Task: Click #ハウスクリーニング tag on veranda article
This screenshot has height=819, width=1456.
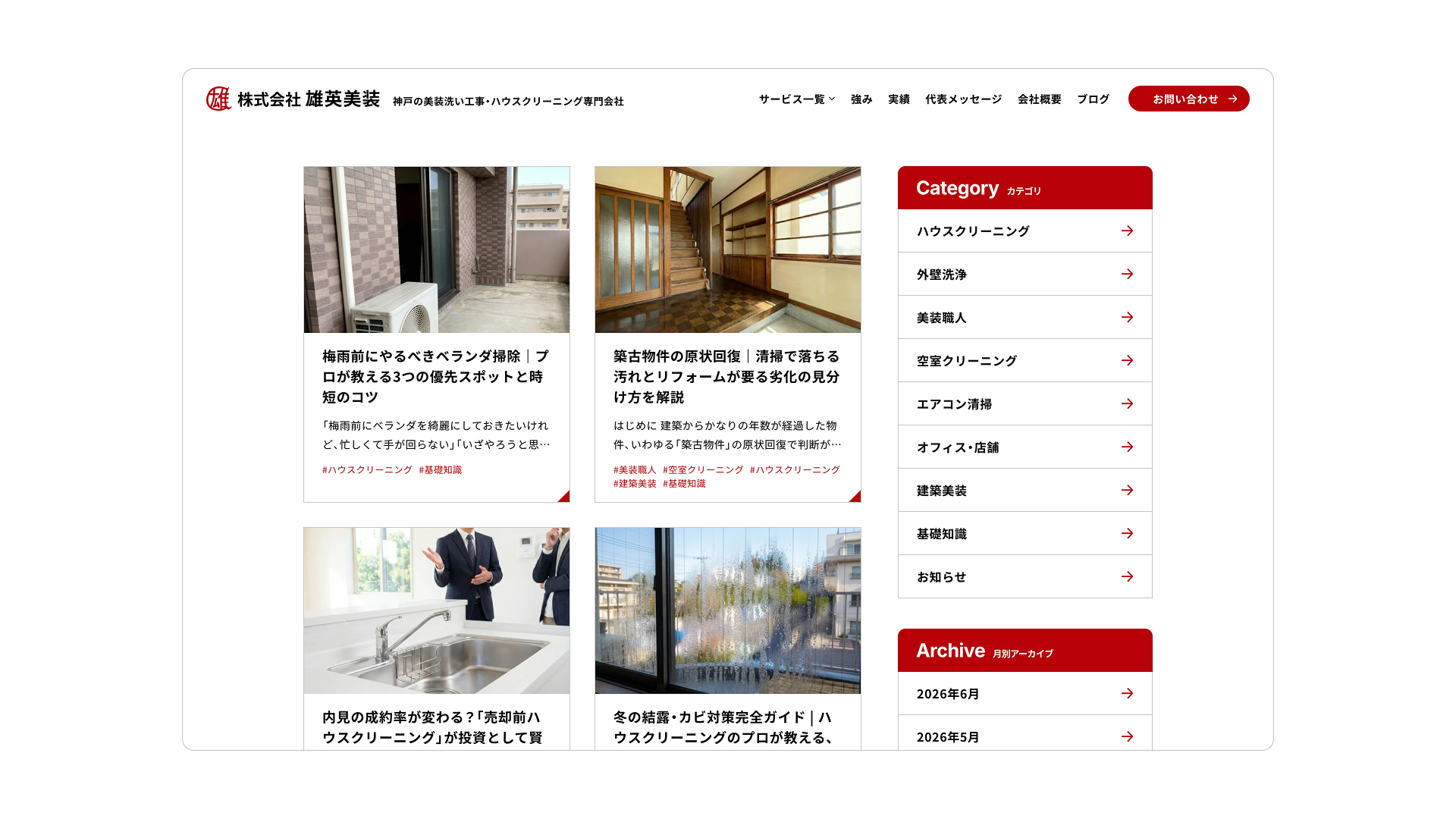Action: pyautogui.click(x=367, y=470)
